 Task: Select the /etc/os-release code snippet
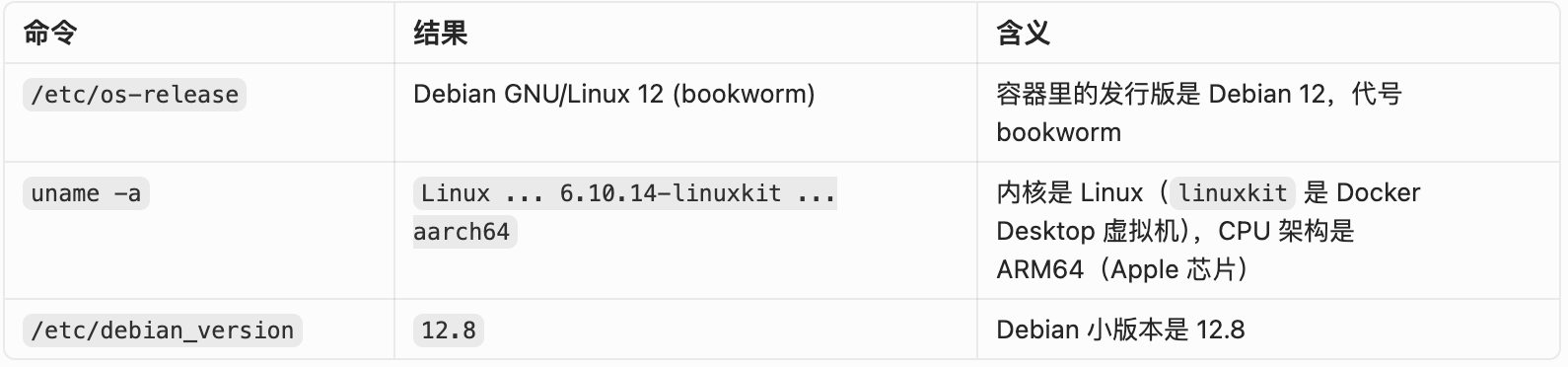pos(134,95)
